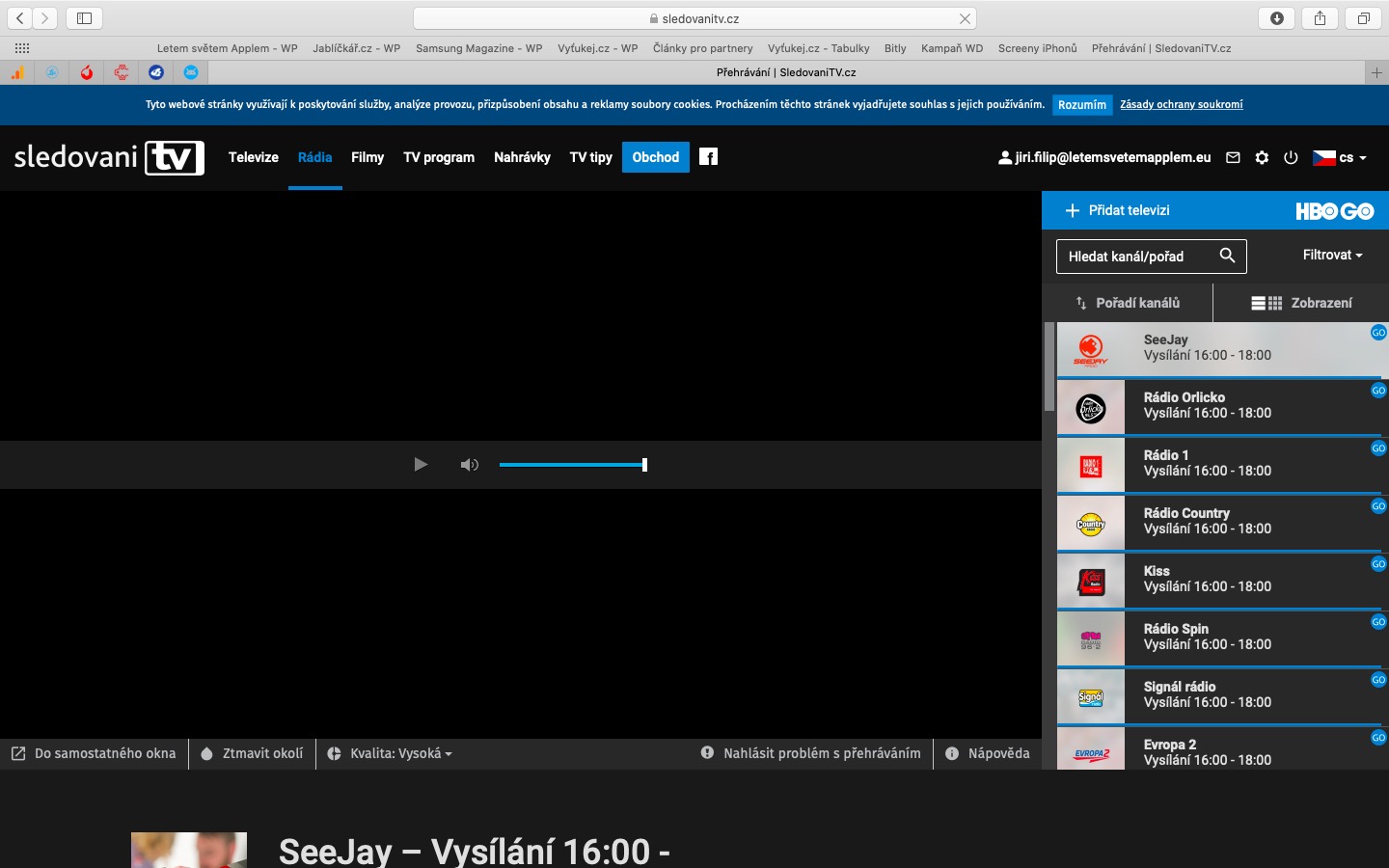Click the Safari forward button
This screenshot has width=1389, height=868.
[44, 18]
